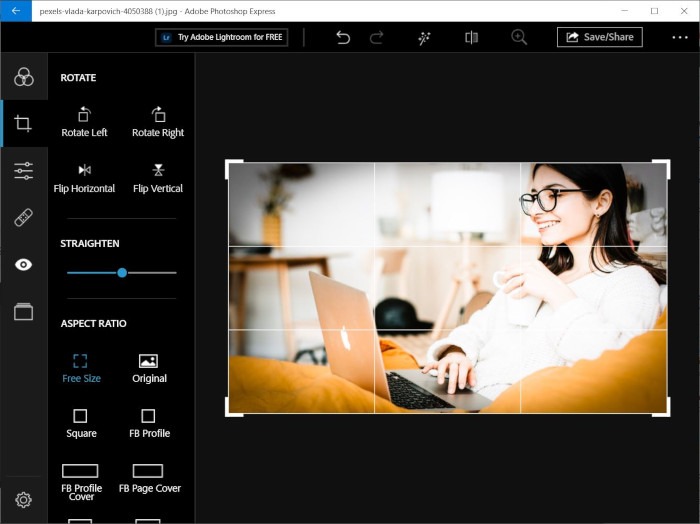Redo the edit
Screen dimensions: 700x524
click(x=376, y=37)
